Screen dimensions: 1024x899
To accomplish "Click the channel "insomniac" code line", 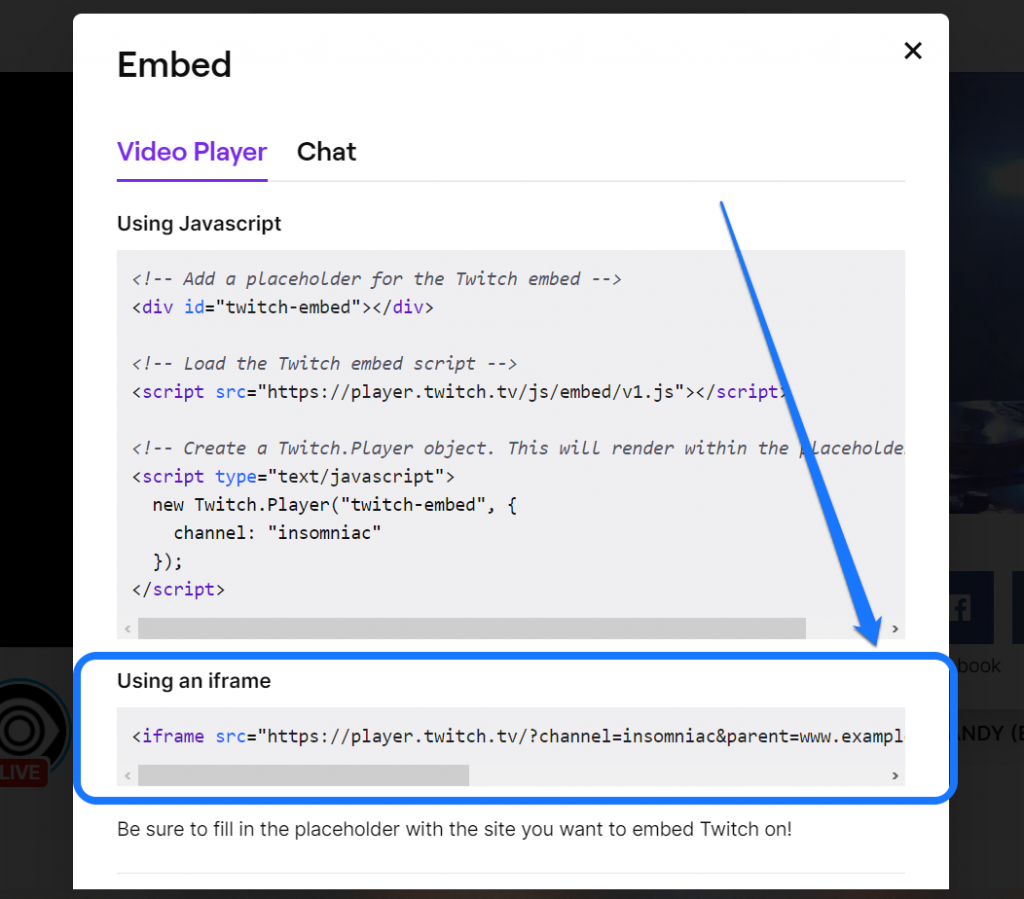I will pyautogui.click(x=277, y=533).
